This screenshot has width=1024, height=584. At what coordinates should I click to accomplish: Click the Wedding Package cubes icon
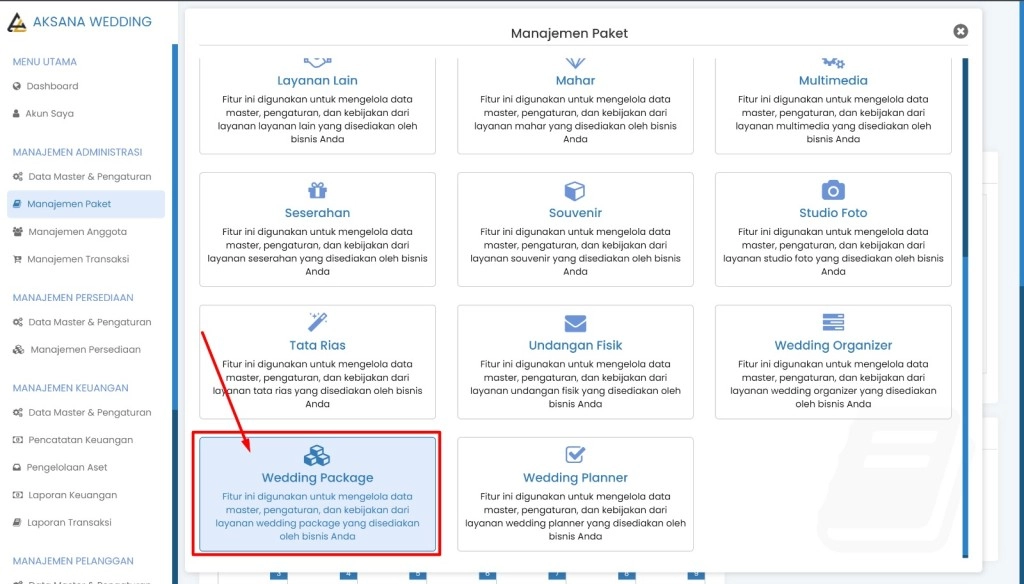click(x=317, y=455)
